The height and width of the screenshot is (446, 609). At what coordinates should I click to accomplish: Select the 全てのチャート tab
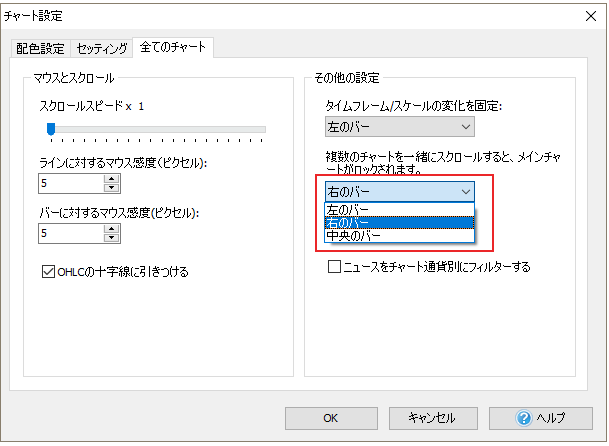tap(175, 47)
